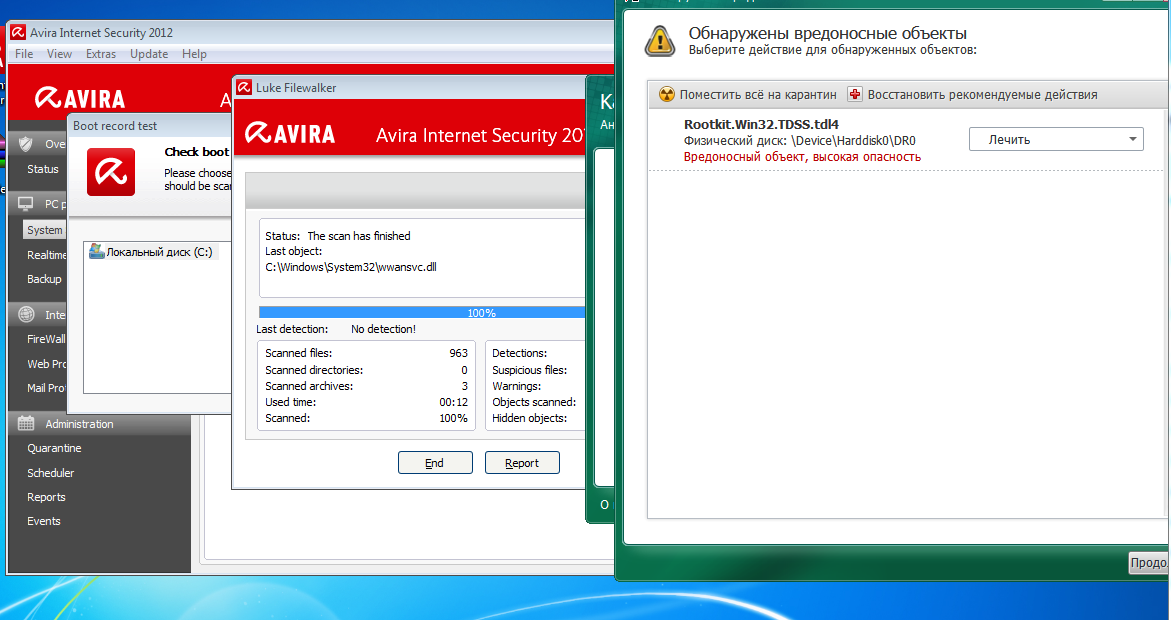The height and width of the screenshot is (620, 1171).
Task: Select Status in Avira sidebar
Action: click(x=43, y=169)
